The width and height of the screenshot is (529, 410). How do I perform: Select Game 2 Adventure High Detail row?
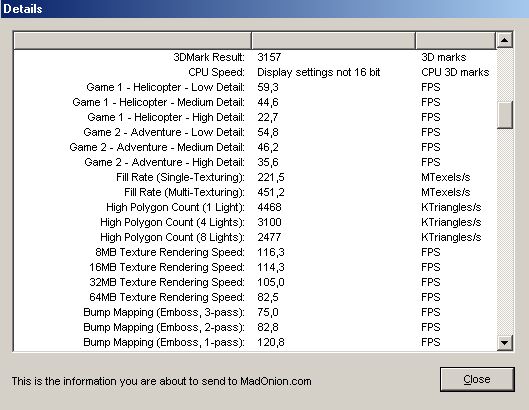(255, 162)
